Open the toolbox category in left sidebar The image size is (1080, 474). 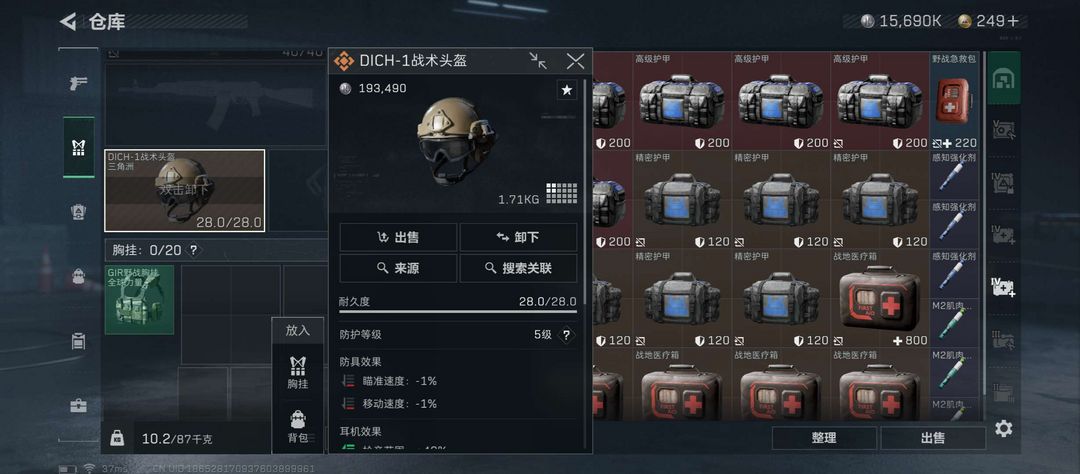pos(79,405)
